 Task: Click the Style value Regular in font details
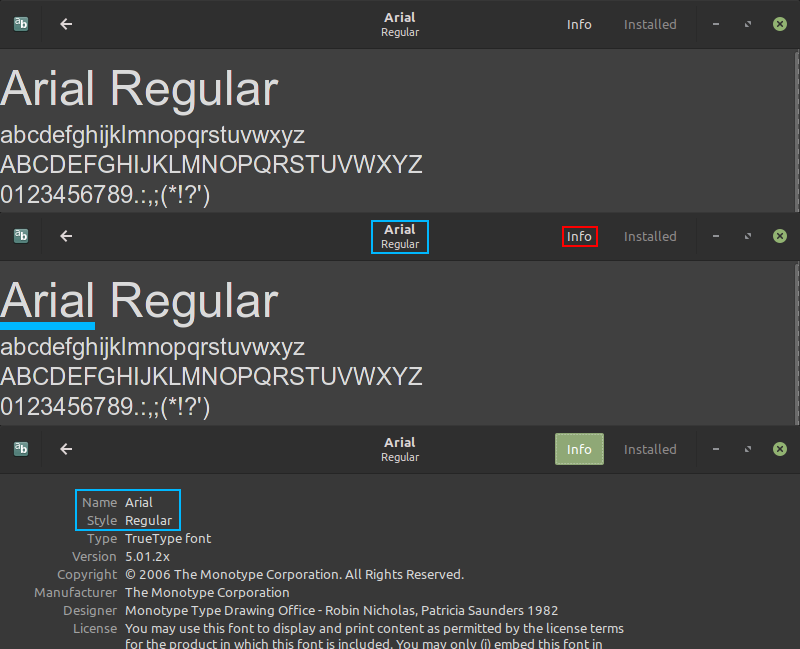point(148,520)
